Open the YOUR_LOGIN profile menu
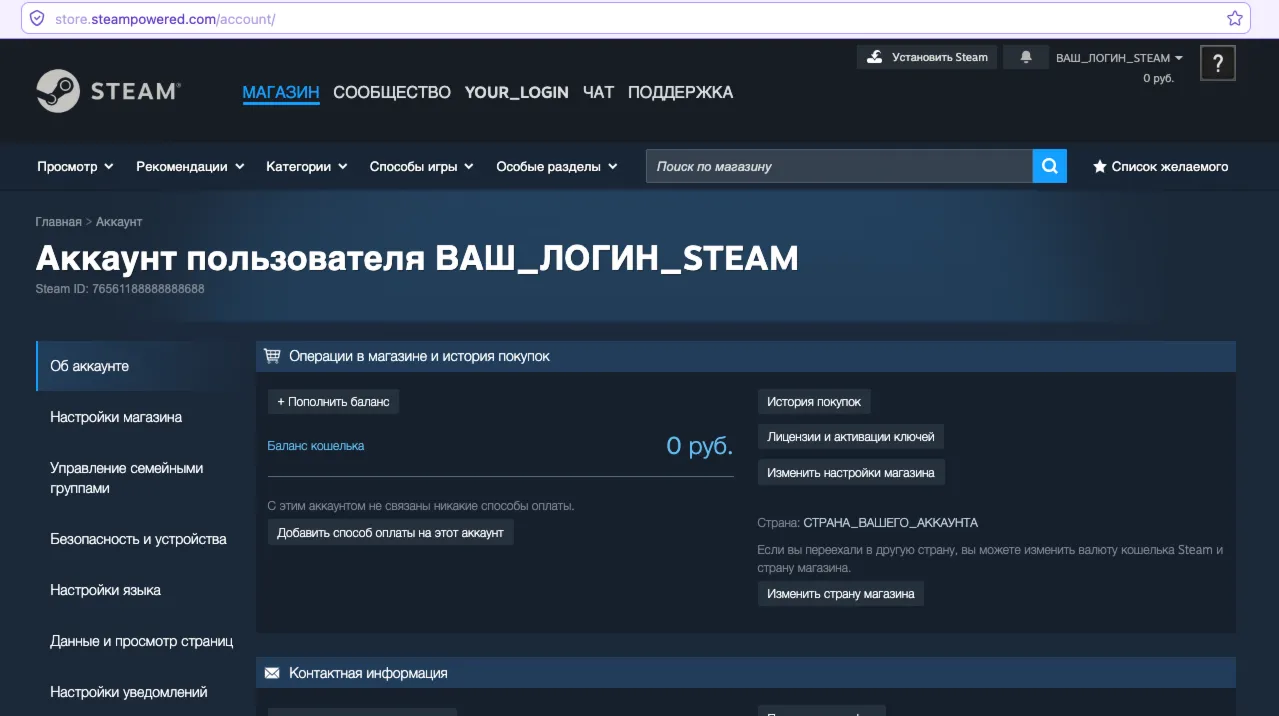 pyautogui.click(x=516, y=92)
